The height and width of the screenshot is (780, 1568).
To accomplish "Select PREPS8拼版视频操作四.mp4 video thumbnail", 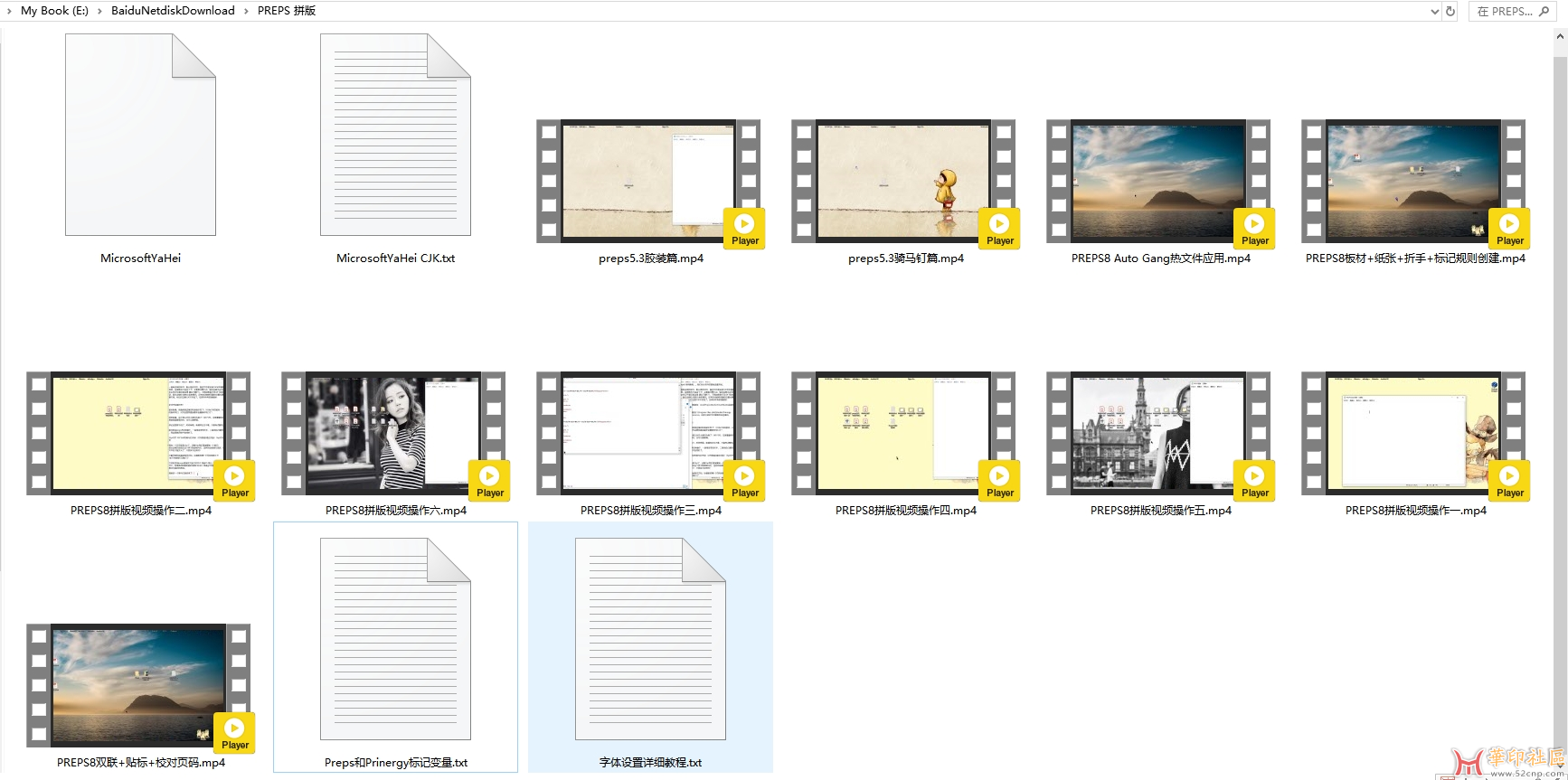I will (903, 434).
